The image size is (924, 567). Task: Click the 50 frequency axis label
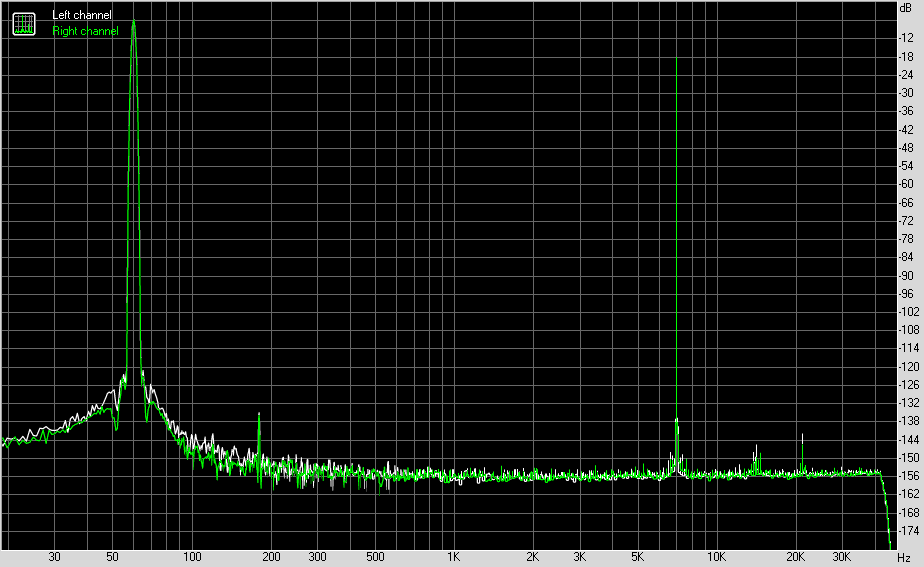[x=112, y=556]
